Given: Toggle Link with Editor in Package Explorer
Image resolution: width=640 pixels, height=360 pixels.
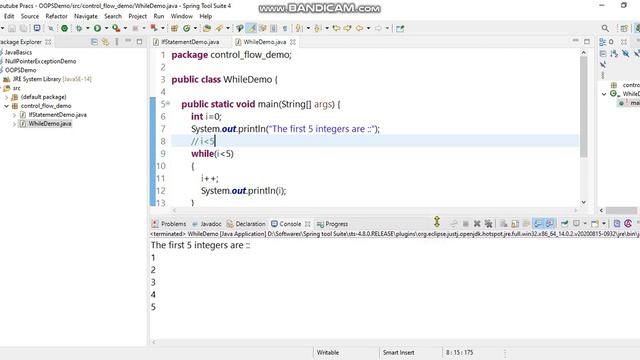Looking at the screenshot, I should coord(106,42).
